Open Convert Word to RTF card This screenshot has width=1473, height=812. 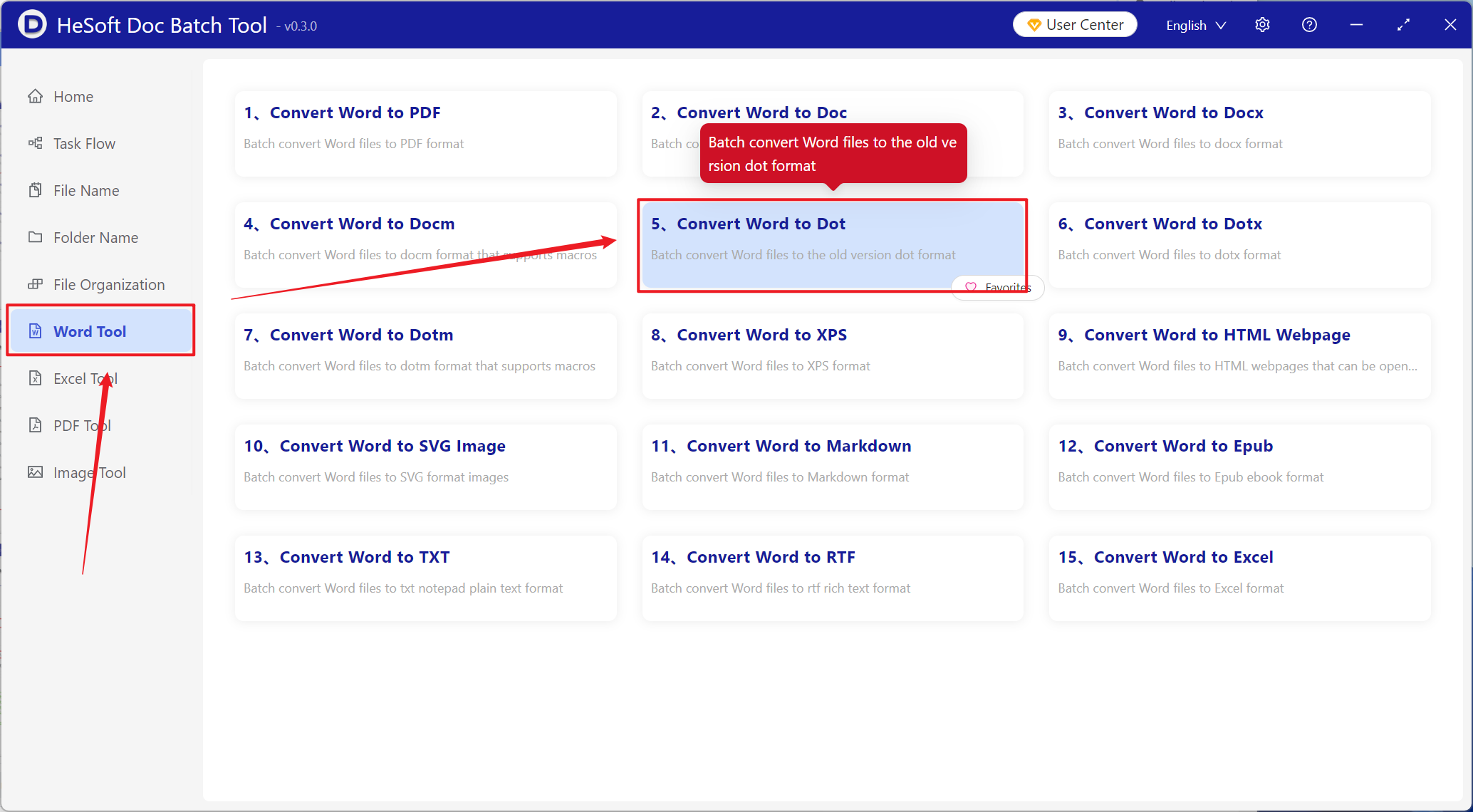[x=833, y=578]
